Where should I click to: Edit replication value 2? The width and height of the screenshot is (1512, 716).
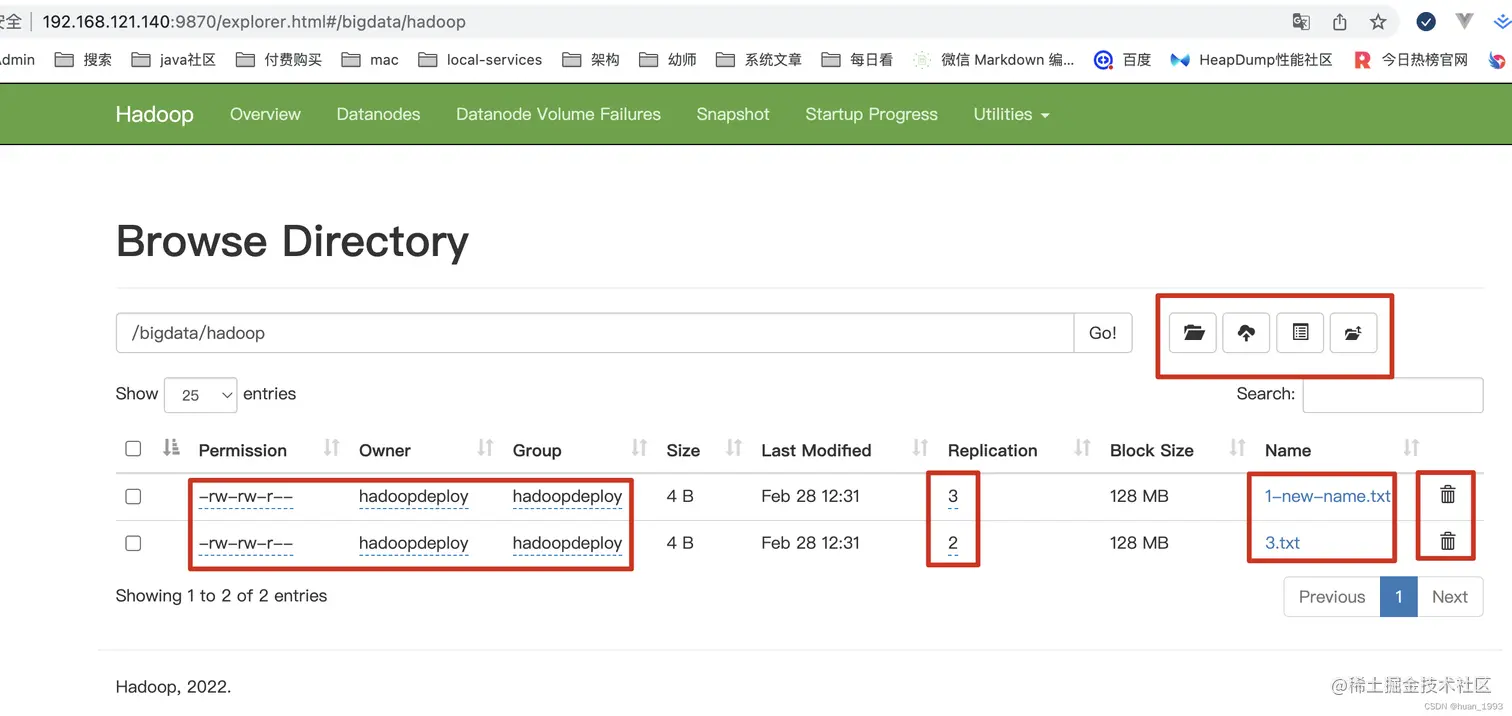click(953, 543)
